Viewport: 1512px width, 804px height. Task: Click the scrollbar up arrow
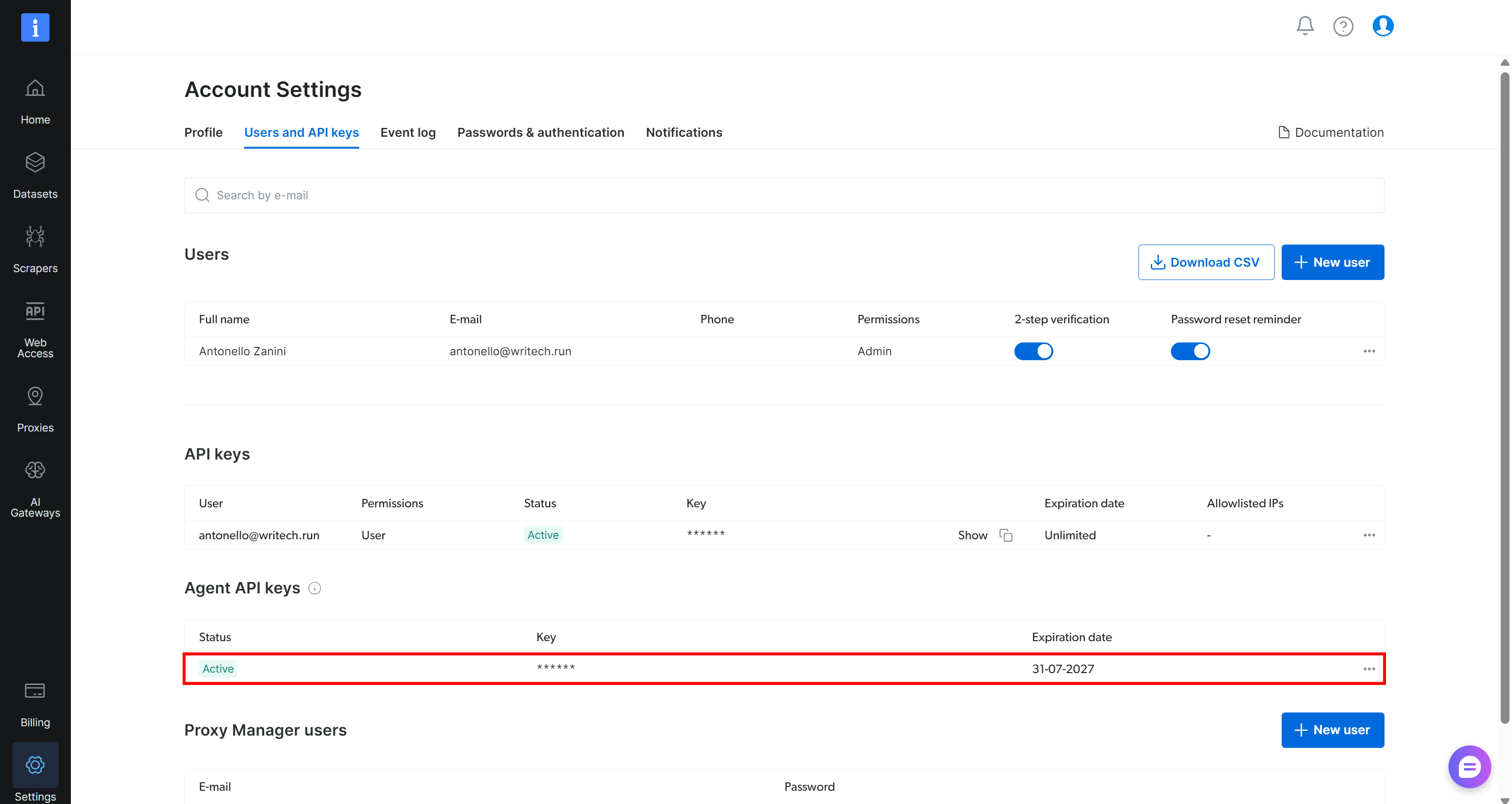pos(1505,62)
